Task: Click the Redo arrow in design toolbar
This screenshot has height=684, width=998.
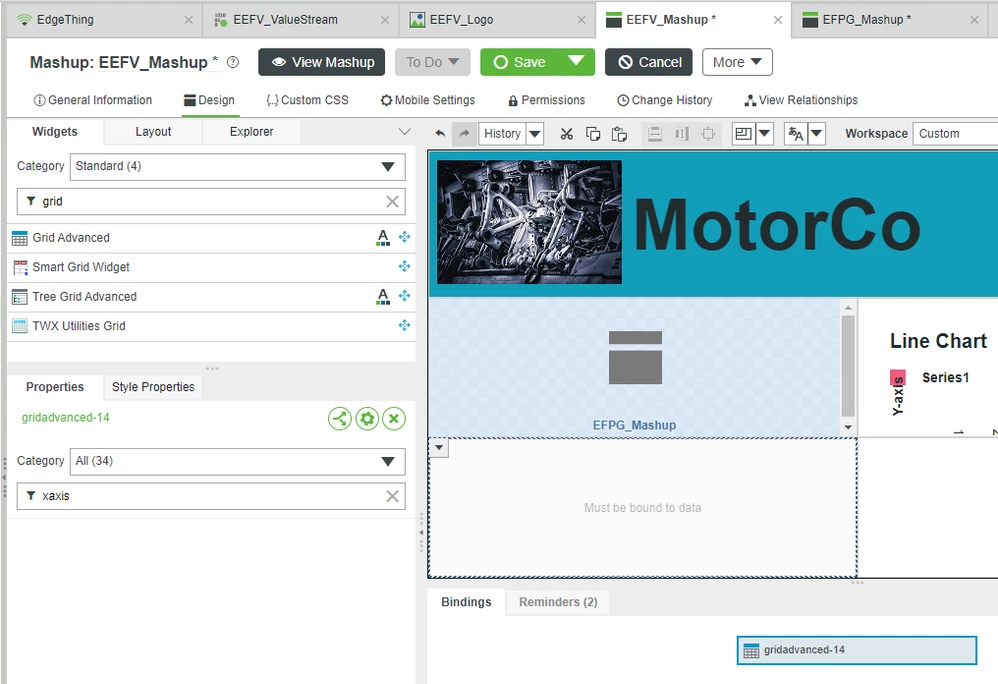Action: click(465, 134)
